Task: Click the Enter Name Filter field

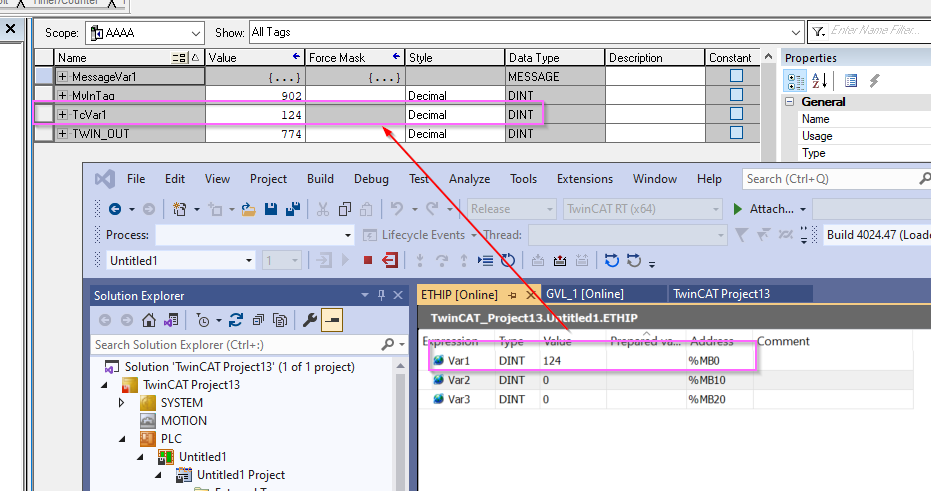Action: tap(876, 30)
